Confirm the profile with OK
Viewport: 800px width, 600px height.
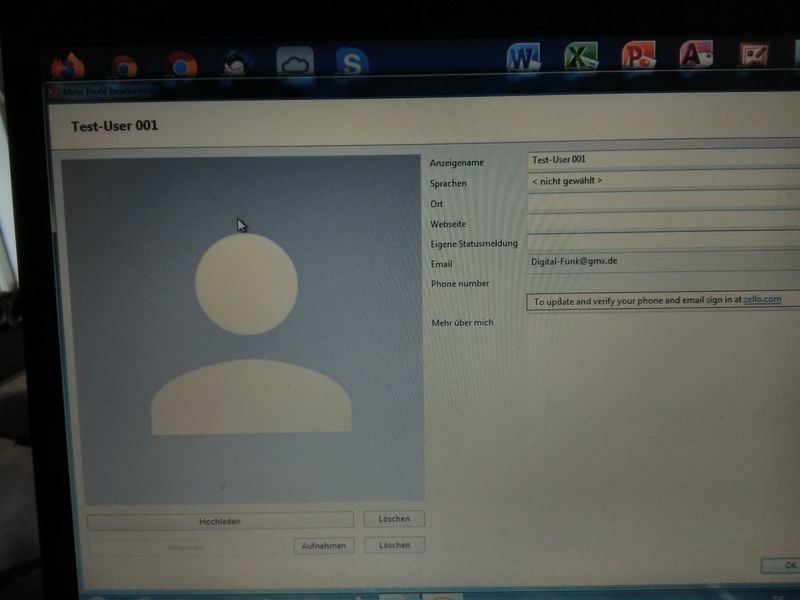pos(781,565)
